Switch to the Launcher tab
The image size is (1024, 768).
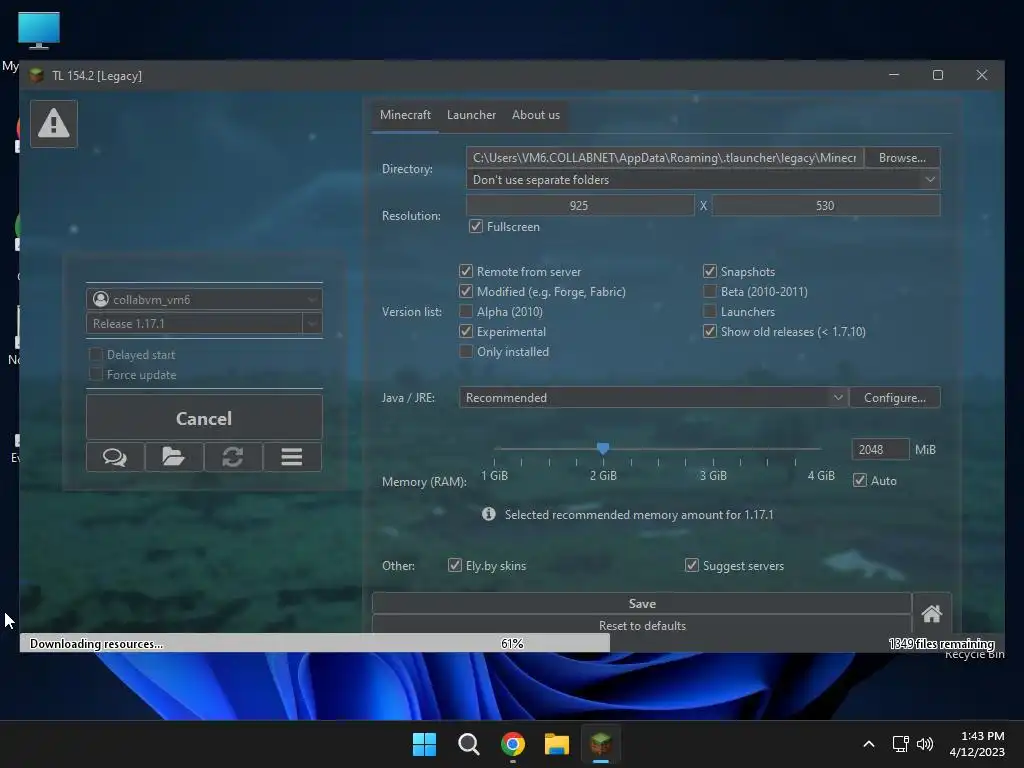[472, 115]
